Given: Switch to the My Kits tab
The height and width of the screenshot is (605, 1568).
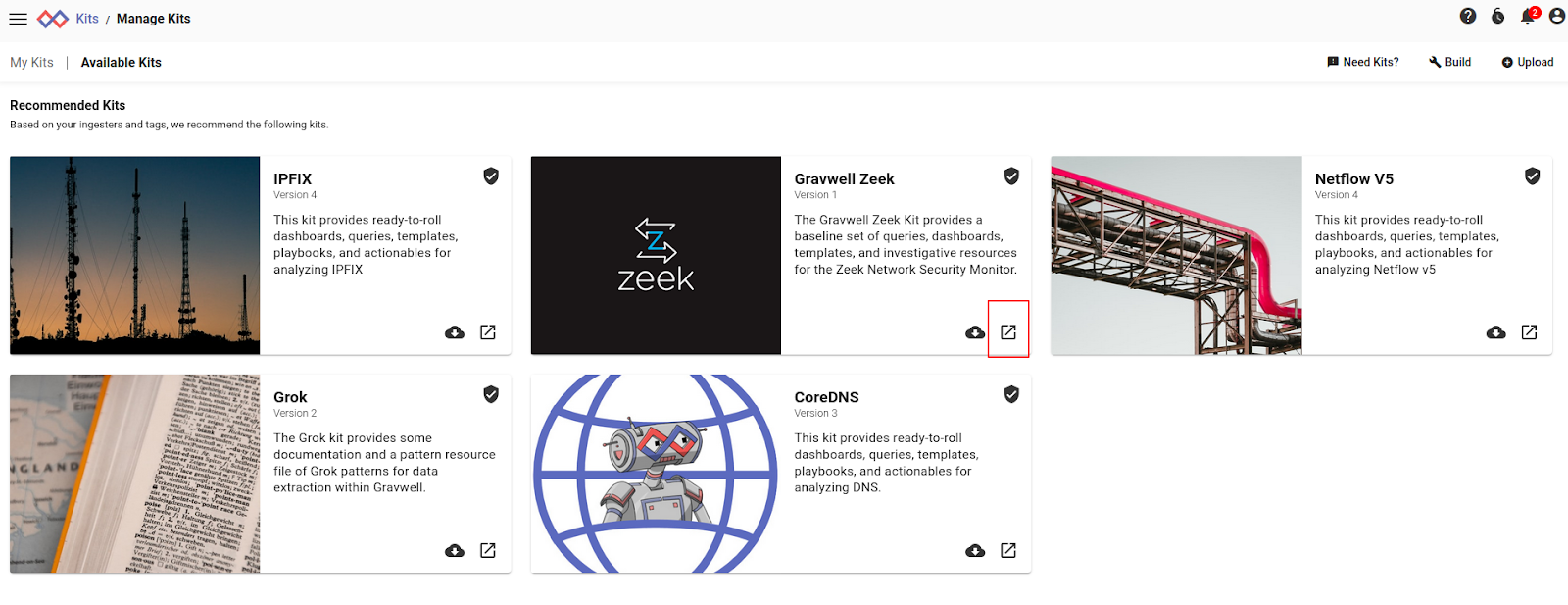Looking at the screenshot, I should (31, 62).
